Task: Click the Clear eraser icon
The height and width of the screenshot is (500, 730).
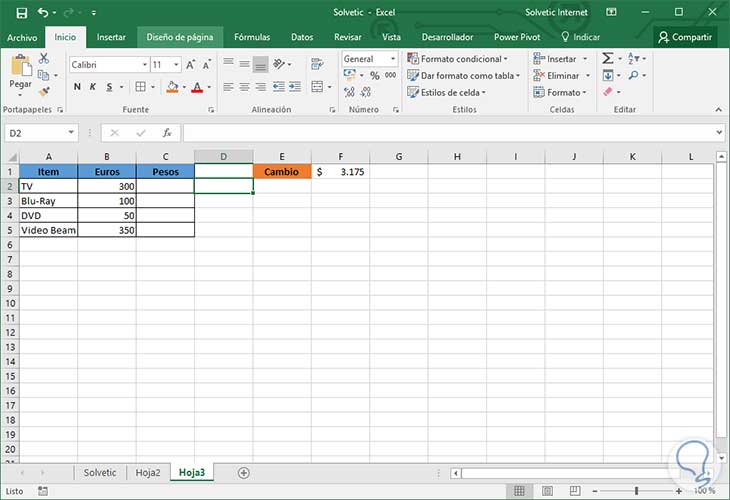Action: (x=608, y=92)
